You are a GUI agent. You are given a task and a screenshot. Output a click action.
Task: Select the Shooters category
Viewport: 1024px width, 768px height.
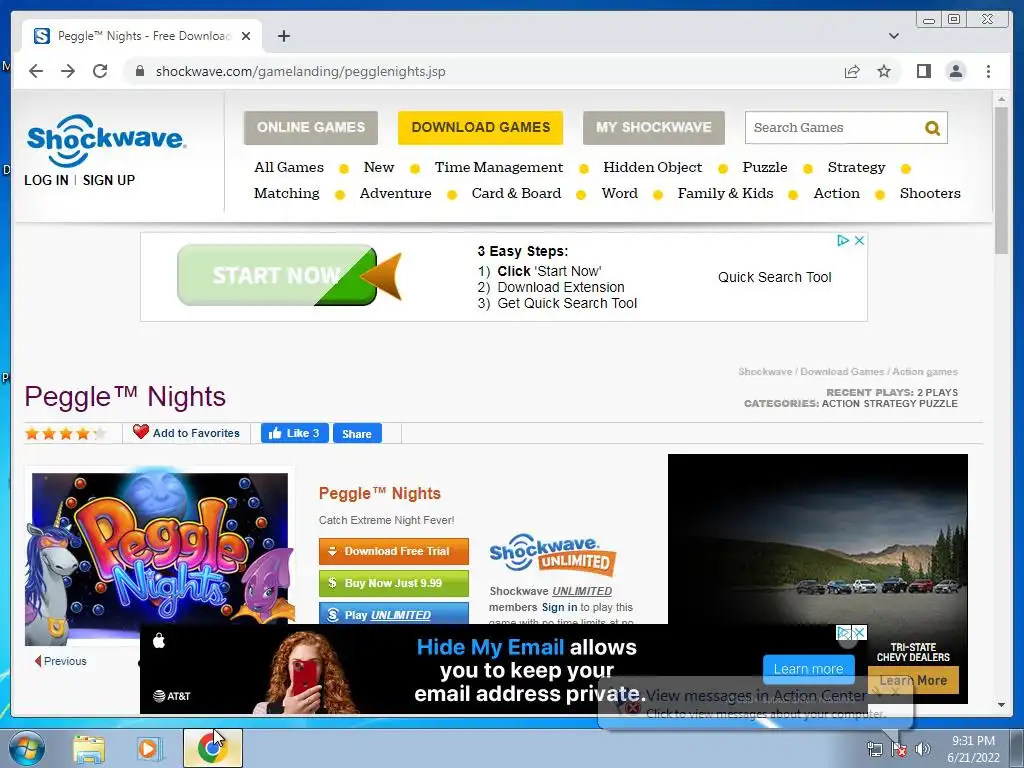click(x=930, y=193)
